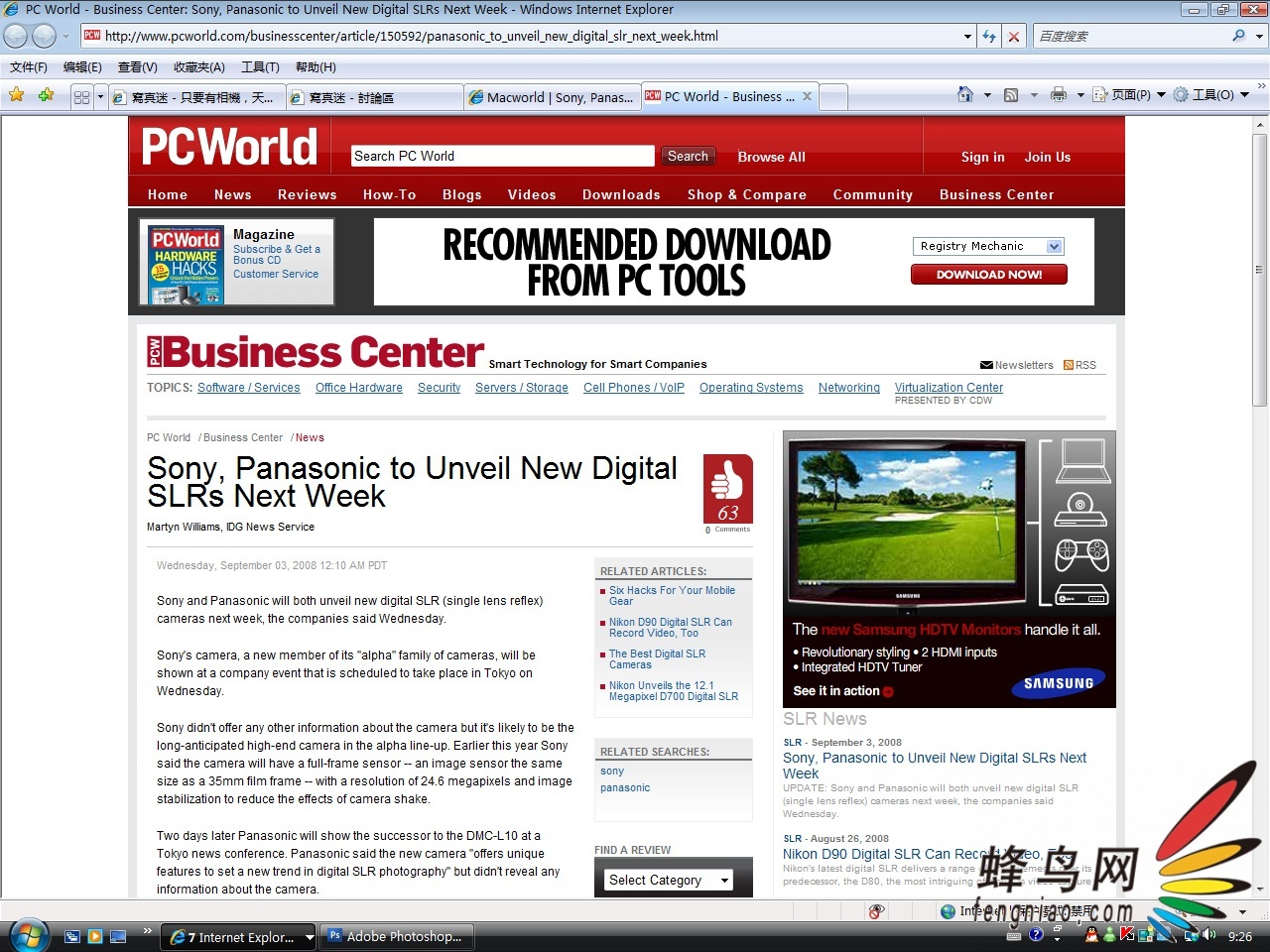The width and height of the screenshot is (1270, 952).
Task: Open the Software / Services topic link
Action: pos(249,388)
